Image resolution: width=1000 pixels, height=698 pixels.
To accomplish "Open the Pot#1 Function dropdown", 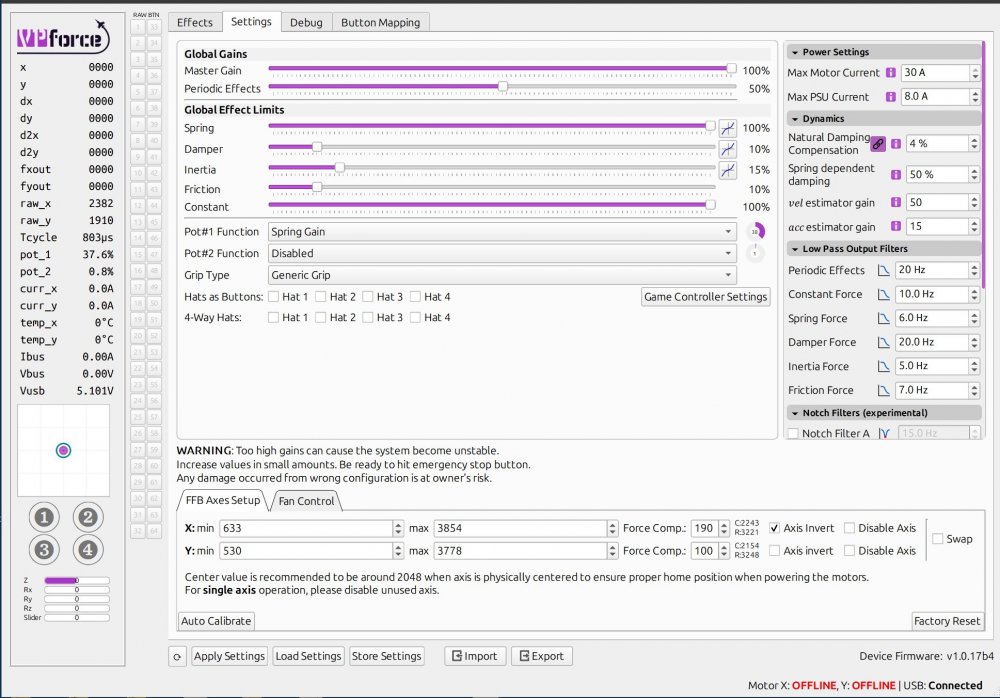I will (502, 232).
